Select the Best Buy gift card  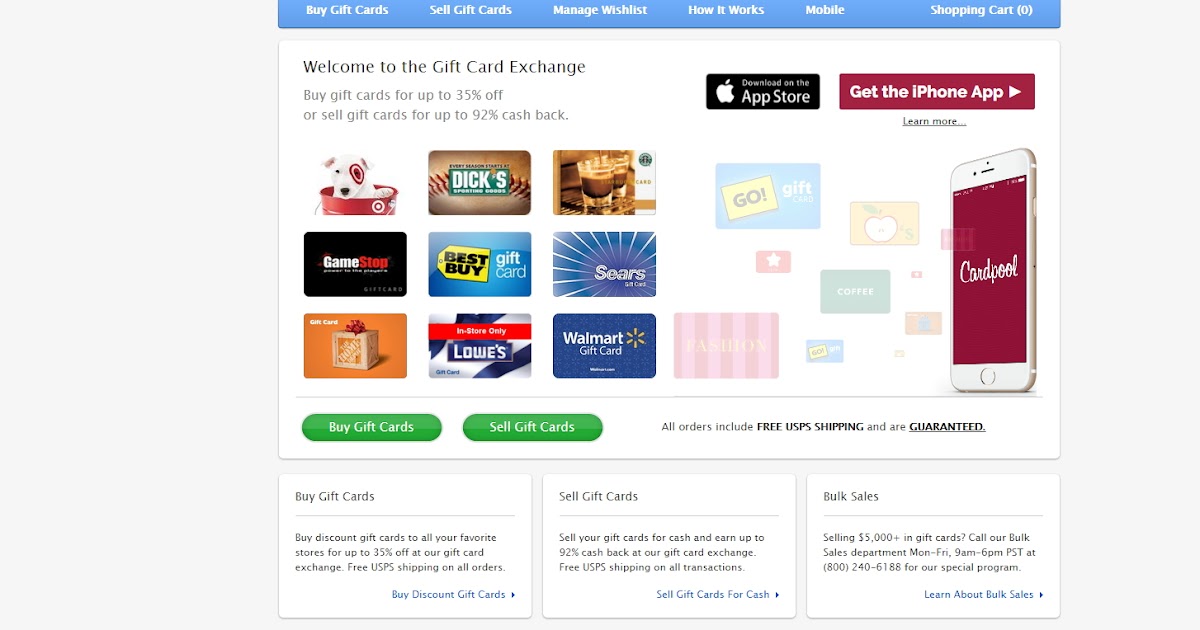click(480, 264)
